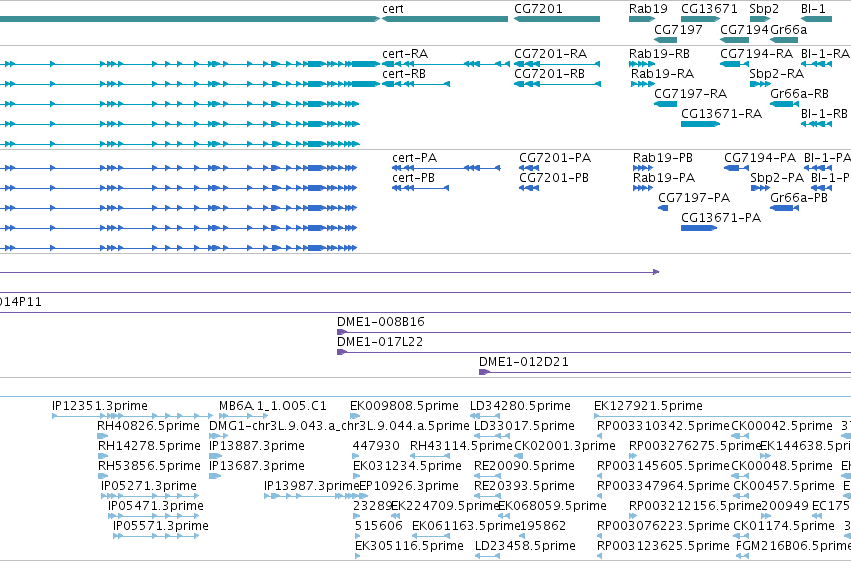851x561 pixels.
Task: Select transcript CG7201-RA
Action: point(557,64)
